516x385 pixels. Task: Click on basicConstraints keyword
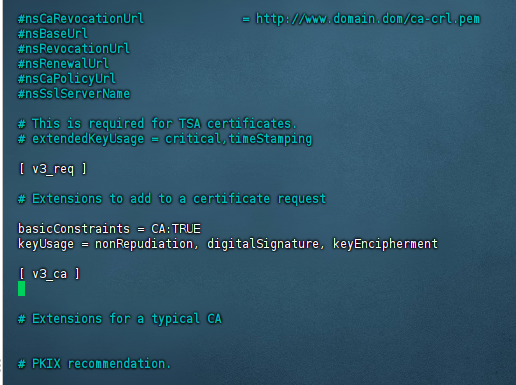point(74,229)
